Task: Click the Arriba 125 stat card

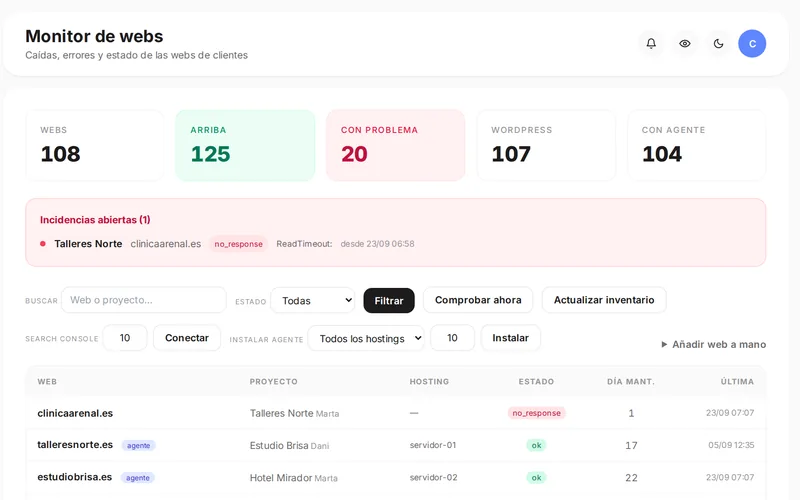Action: [245, 145]
